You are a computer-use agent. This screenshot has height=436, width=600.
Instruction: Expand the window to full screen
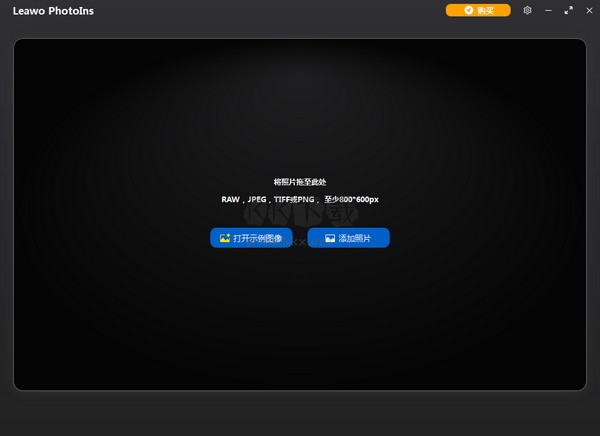pyautogui.click(x=569, y=10)
